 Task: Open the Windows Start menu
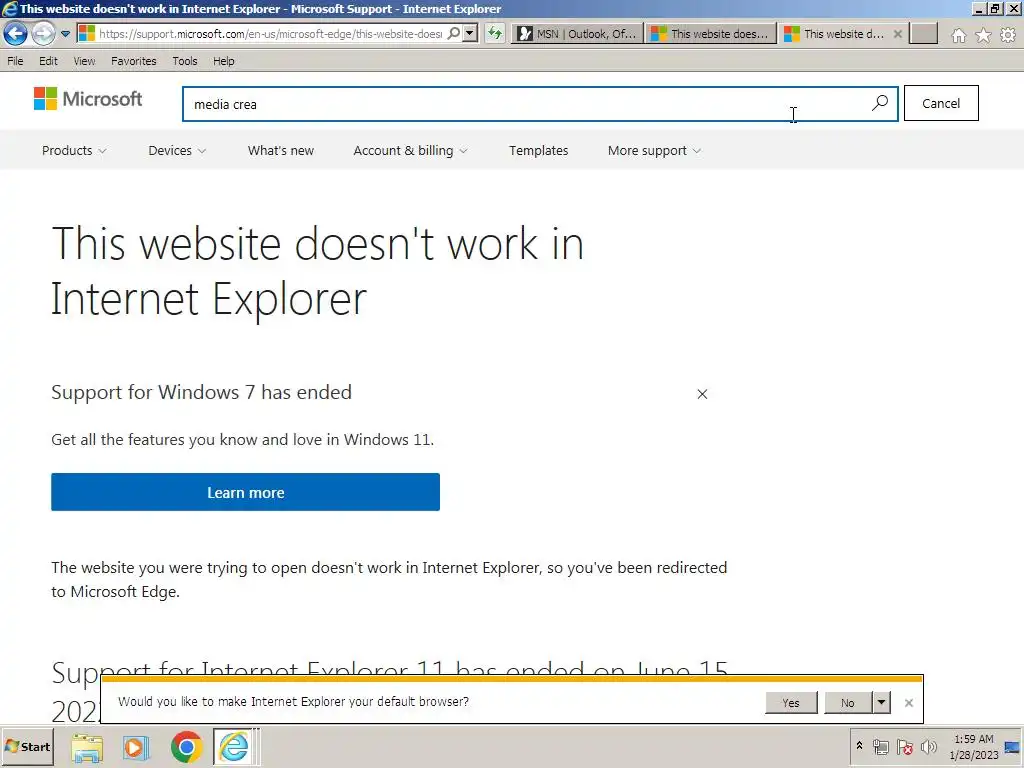[27, 746]
